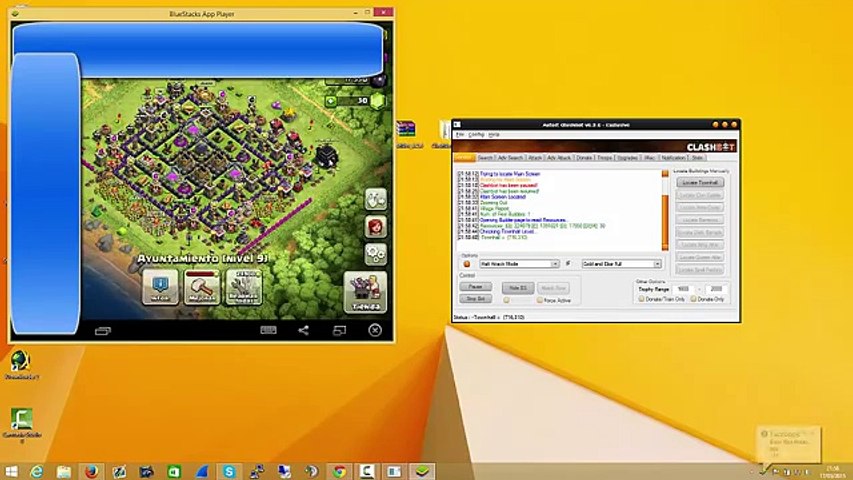Click the Attack Now button

553,288
